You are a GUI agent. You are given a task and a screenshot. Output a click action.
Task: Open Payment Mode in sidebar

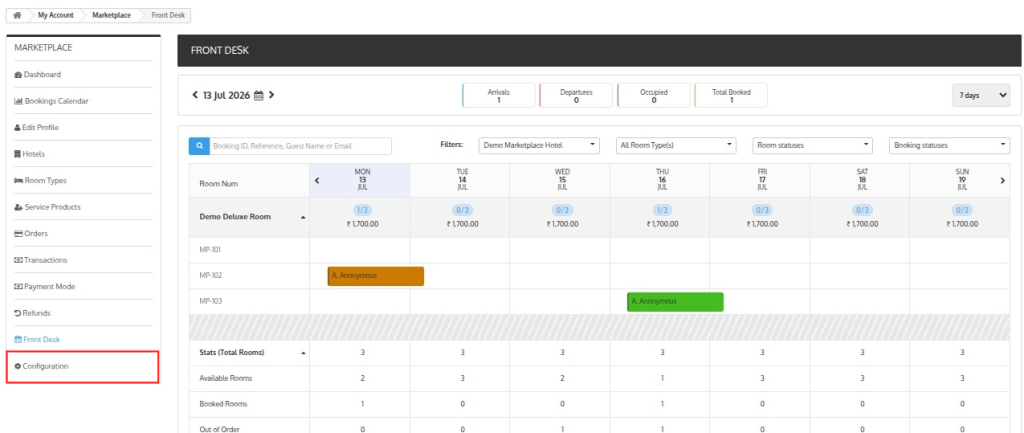[x=44, y=286]
